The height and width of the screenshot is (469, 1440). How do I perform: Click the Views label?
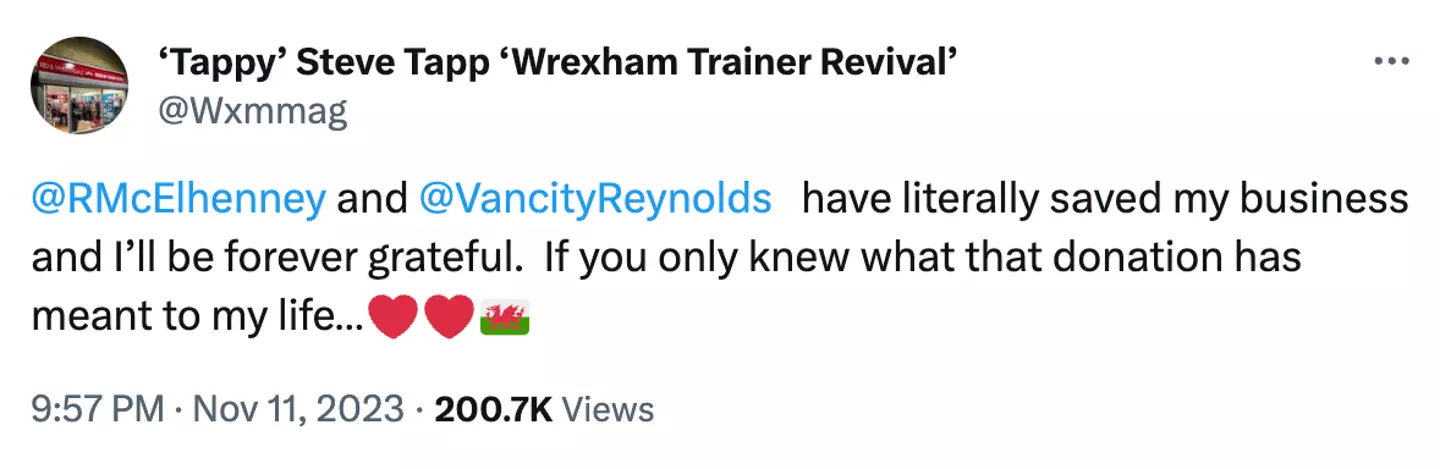[608, 409]
